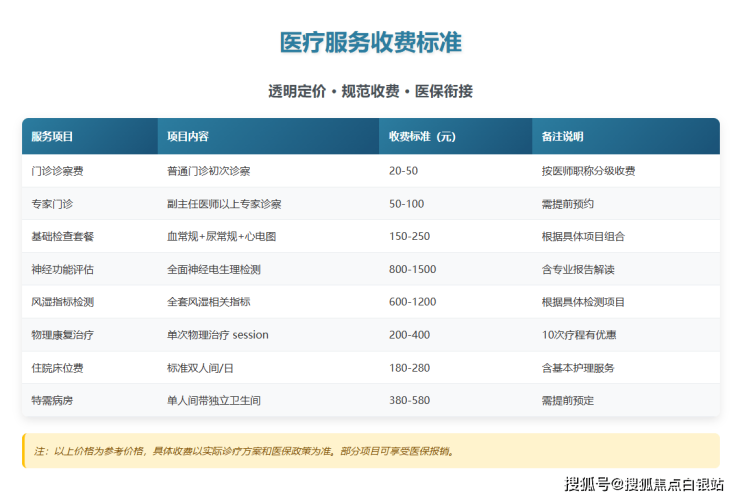The width and height of the screenshot is (740, 500).
Task: Click the 基础检查套餐 service item
Action: coord(62,237)
